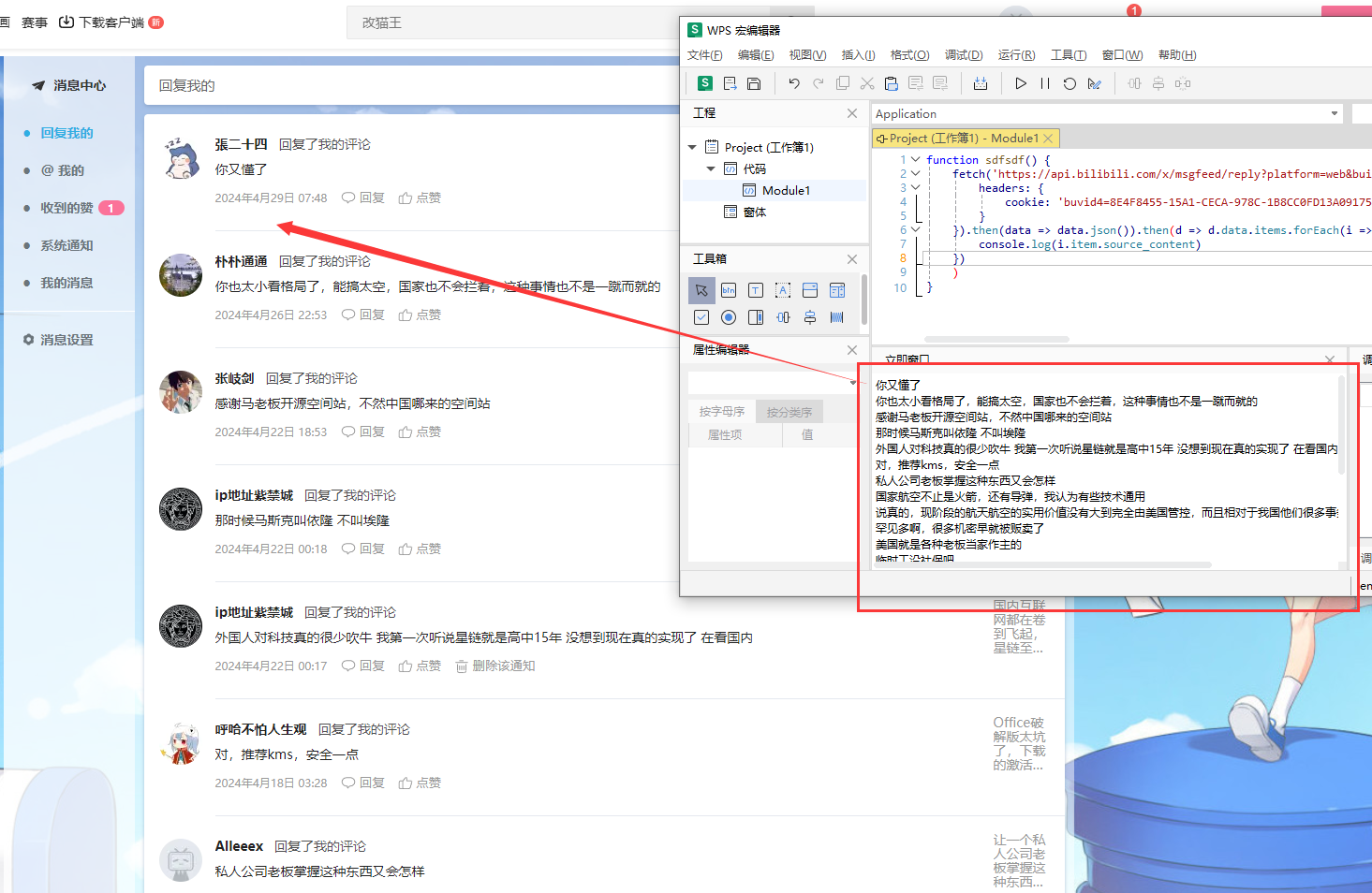The width and height of the screenshot is (1372, 893).
Task: Fold code at line 1 function
Action: (915, 159)
